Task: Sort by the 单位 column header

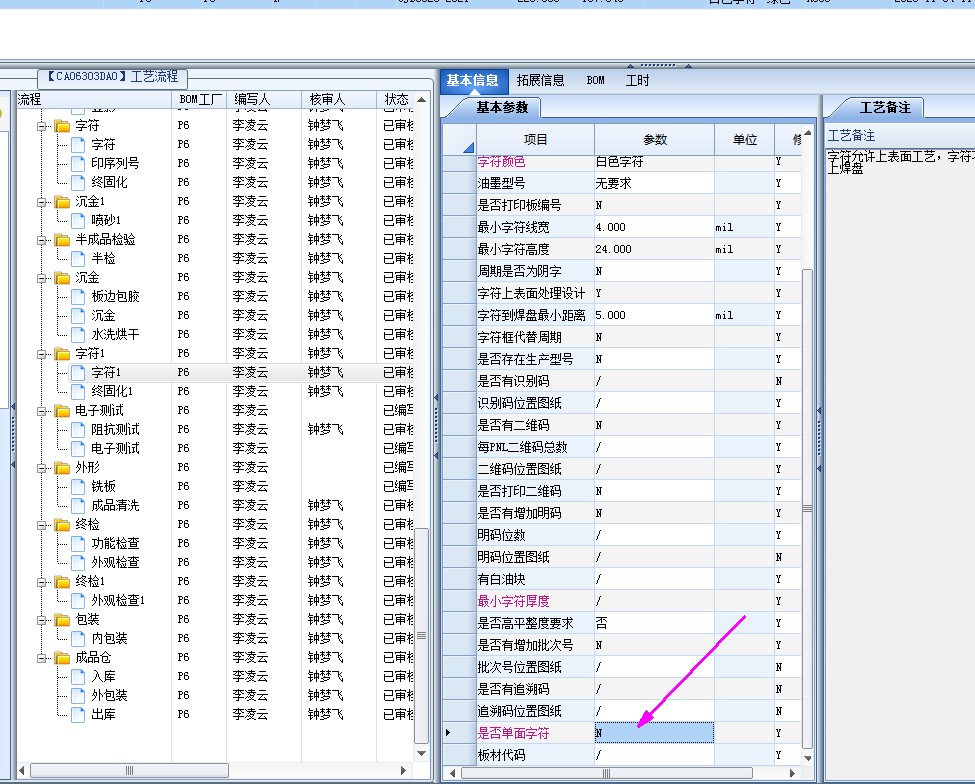Action: click(744, 140)
